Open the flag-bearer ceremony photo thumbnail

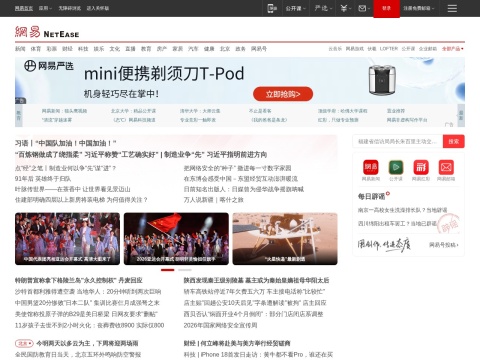[176, 239]
